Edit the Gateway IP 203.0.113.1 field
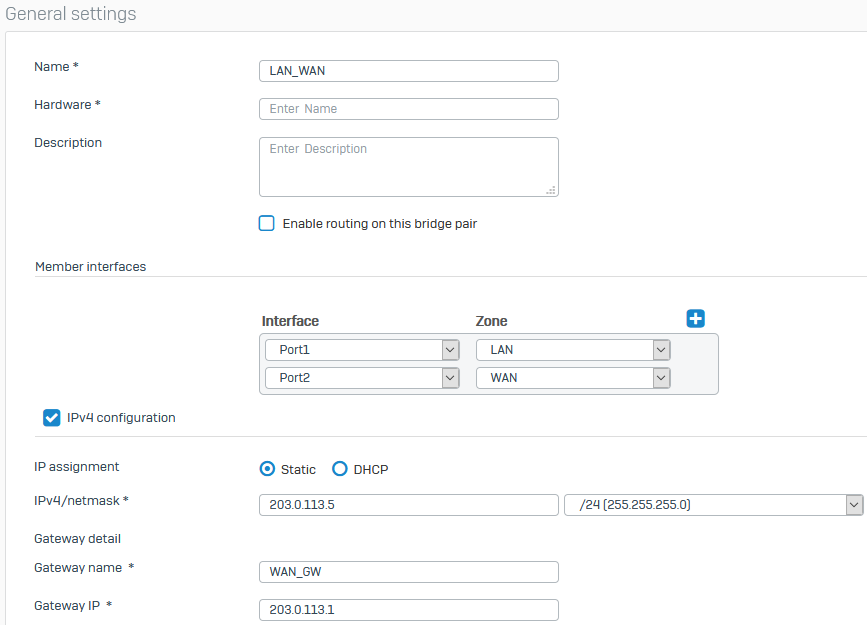 click(408, 609)
